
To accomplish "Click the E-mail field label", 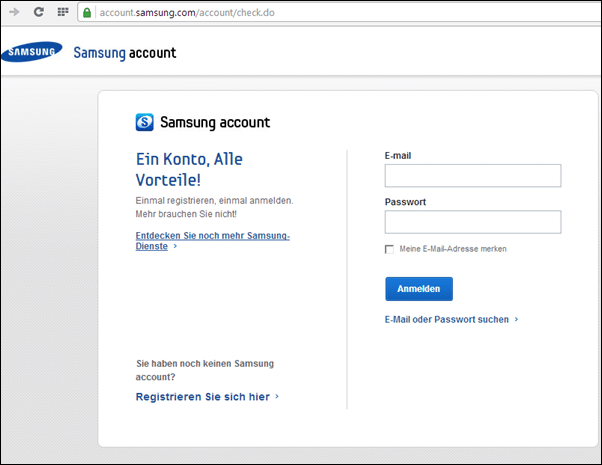I will click(398, 156).
